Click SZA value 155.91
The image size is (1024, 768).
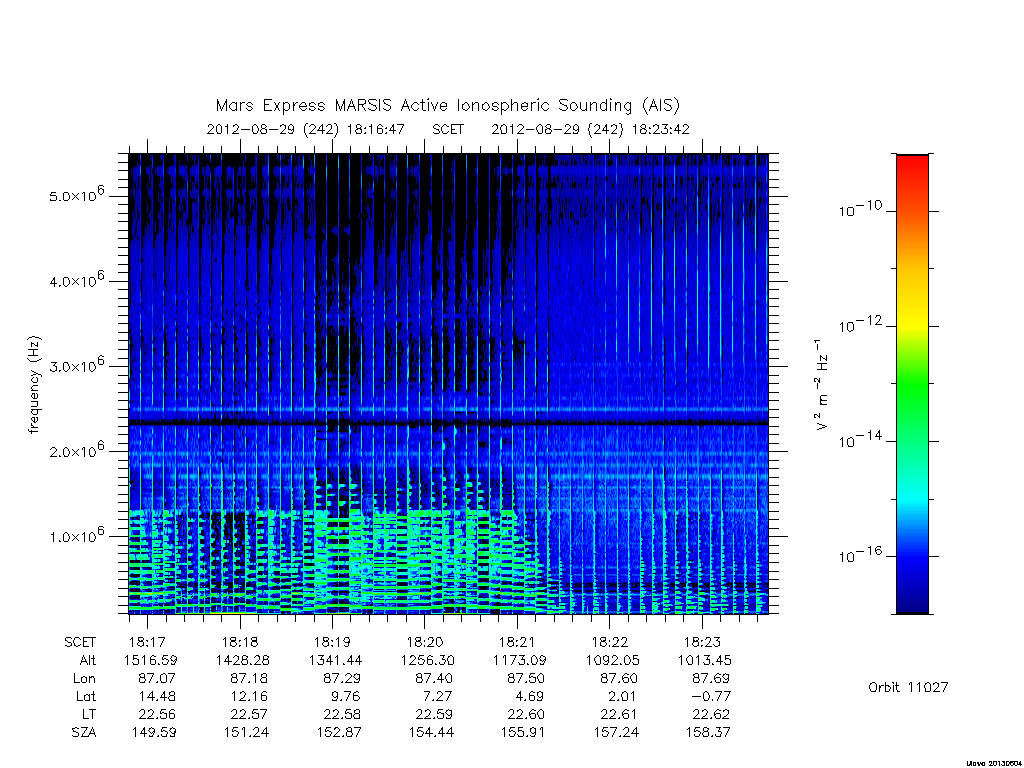pos(522,733)
